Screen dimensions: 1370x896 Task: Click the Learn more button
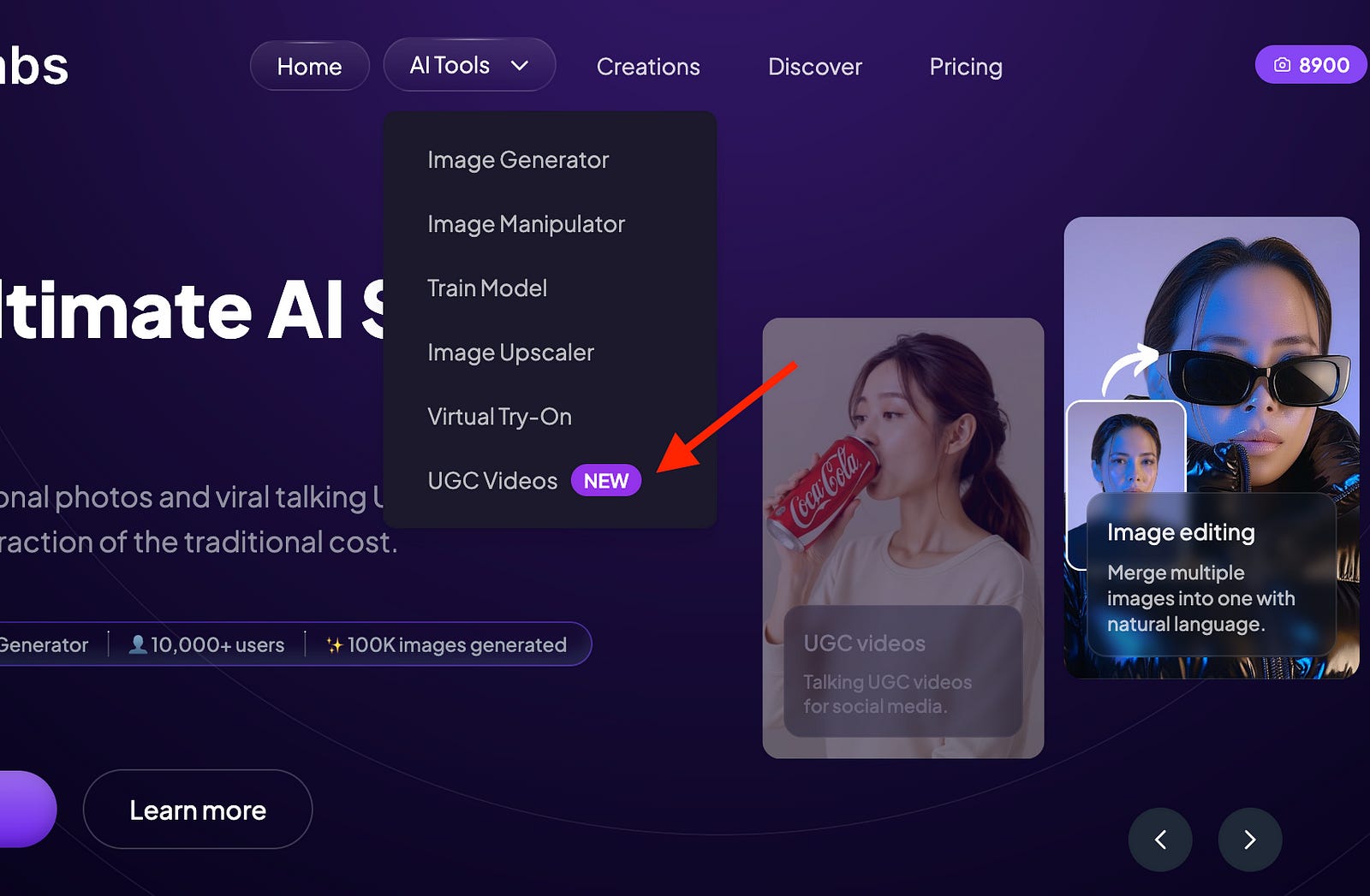coord(198,810)
